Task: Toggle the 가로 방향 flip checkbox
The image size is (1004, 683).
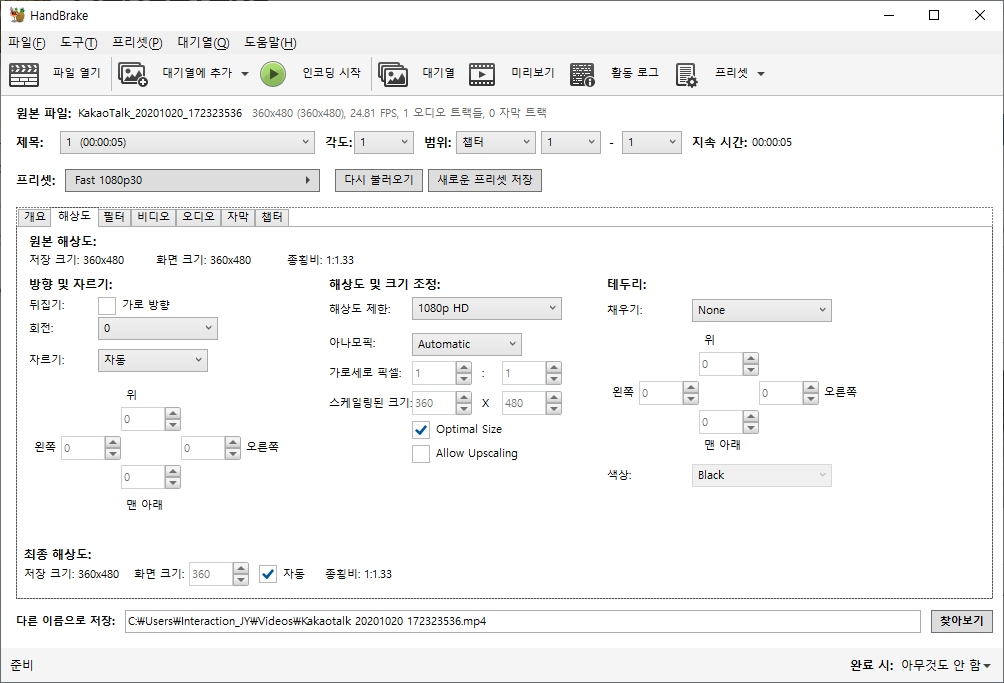Action: pos(107,305)
